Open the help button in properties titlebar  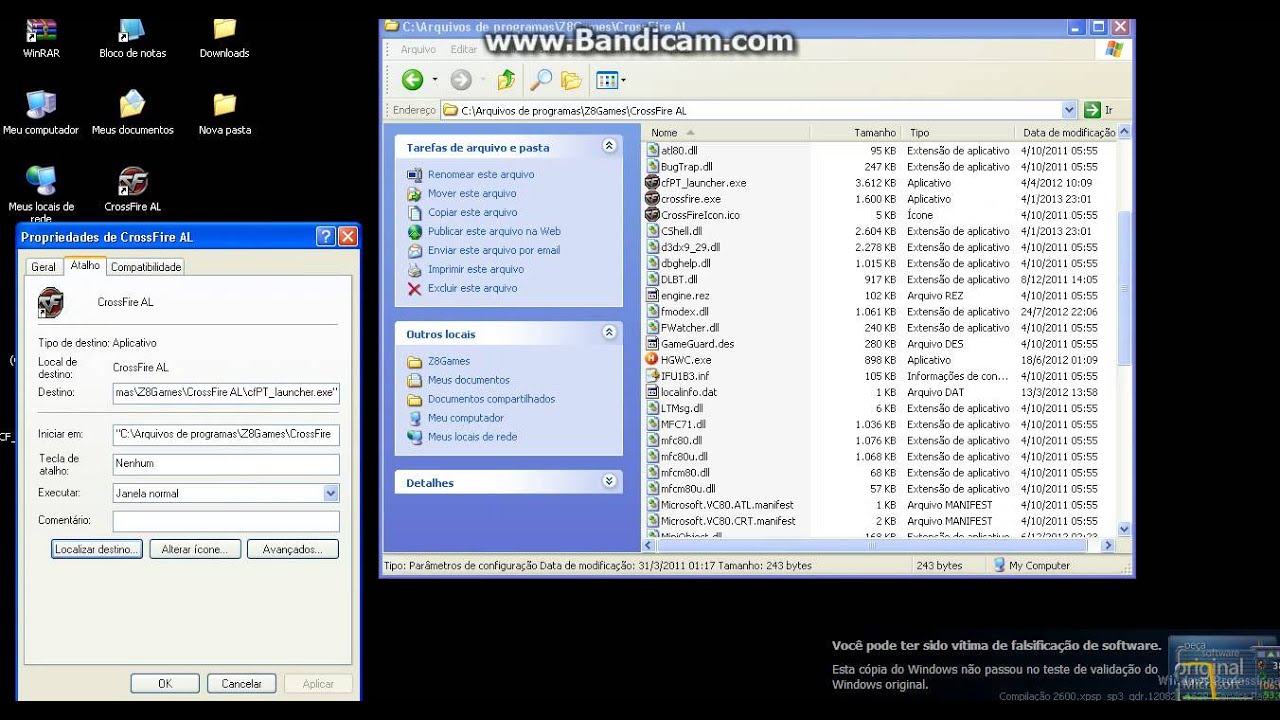pyautogui.click(x=326, y=237)
